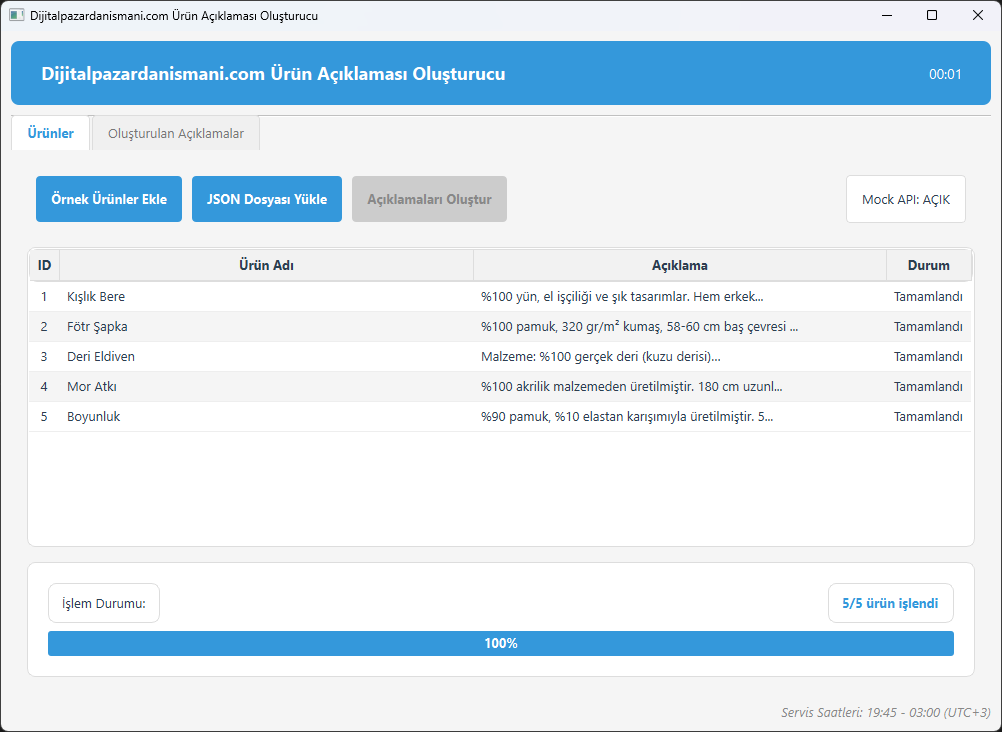This screenshot has height=732, width=1002.
Task: Close the application window
Action: (x=978, y=15)
